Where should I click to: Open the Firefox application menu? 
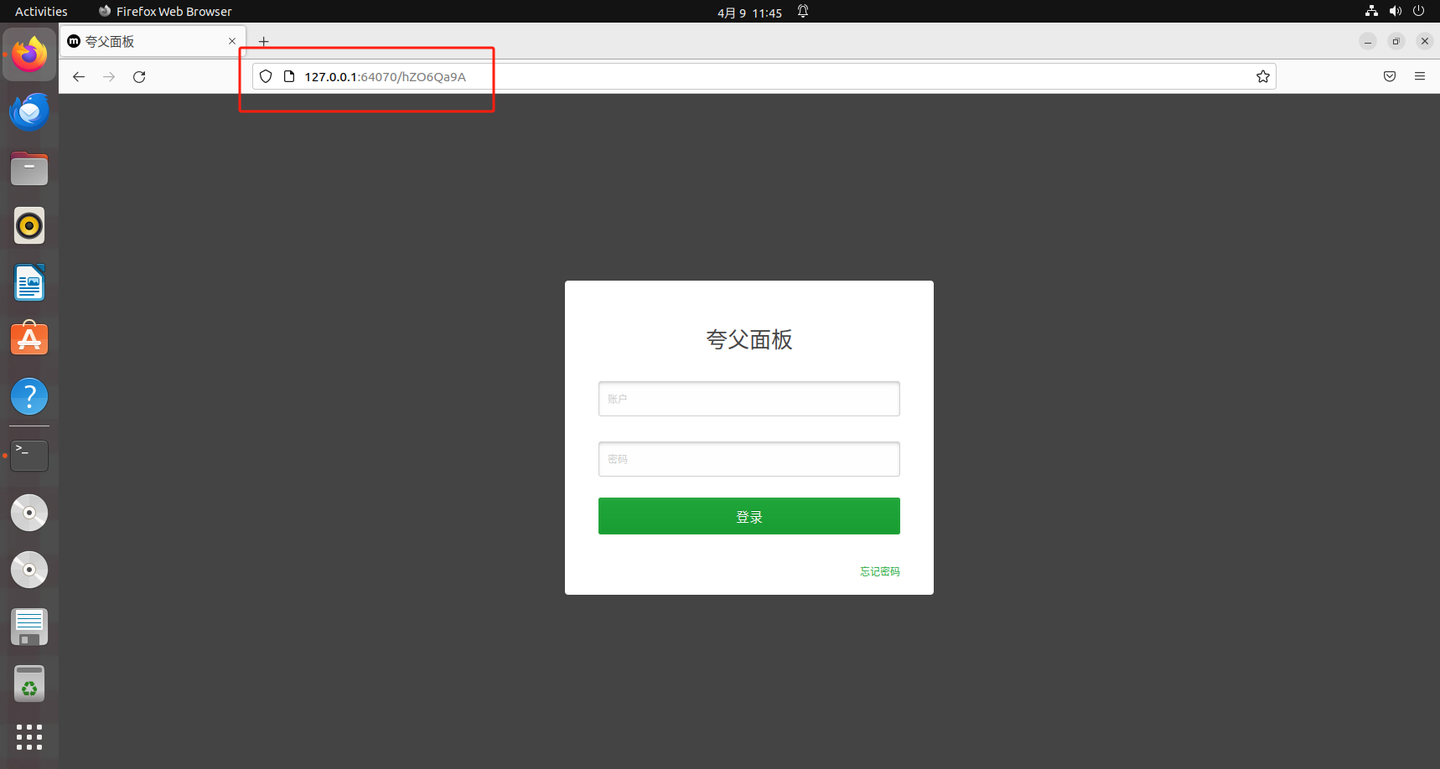[1419, 76]
